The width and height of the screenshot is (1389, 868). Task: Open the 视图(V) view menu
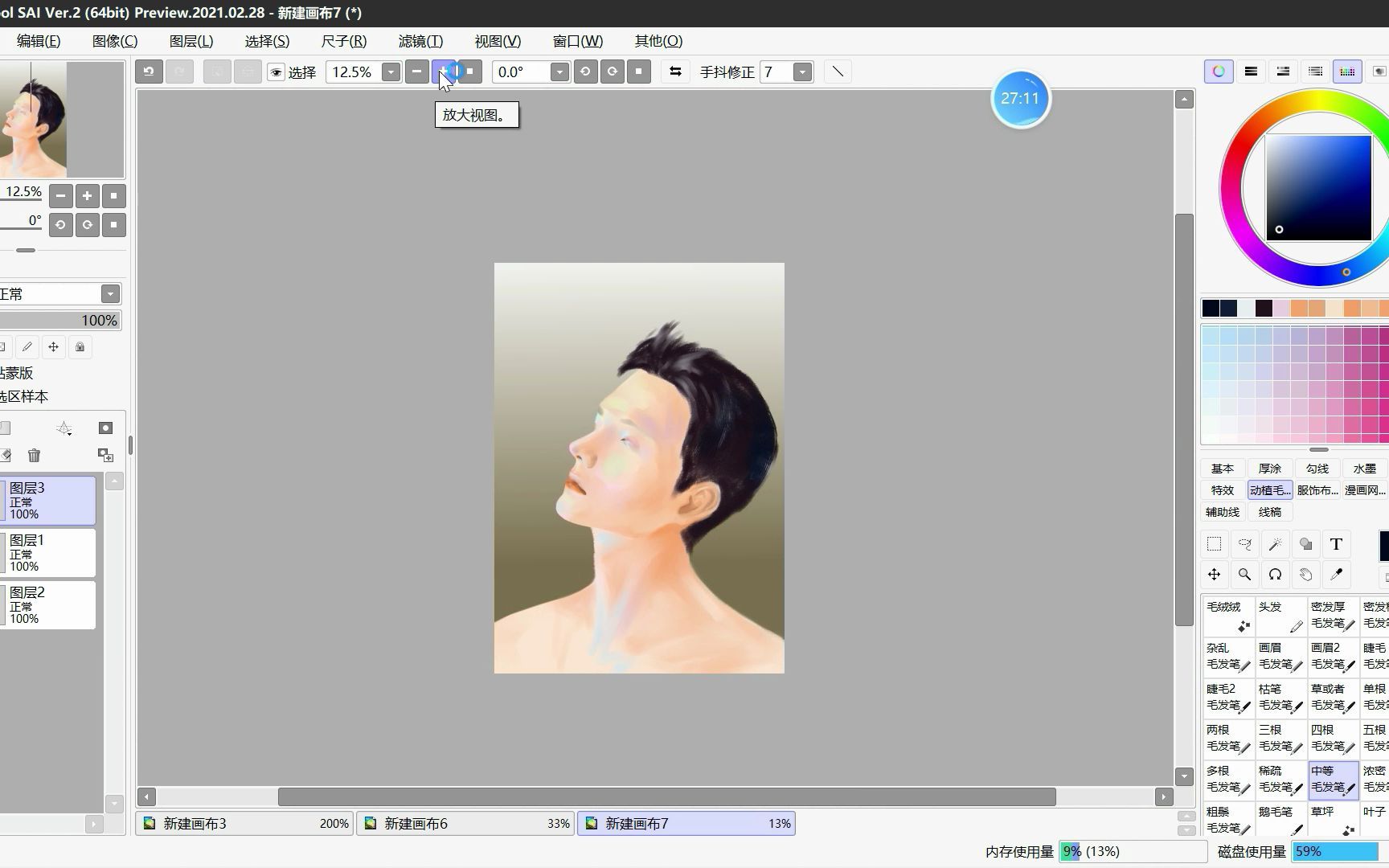(x=498, y=41)
